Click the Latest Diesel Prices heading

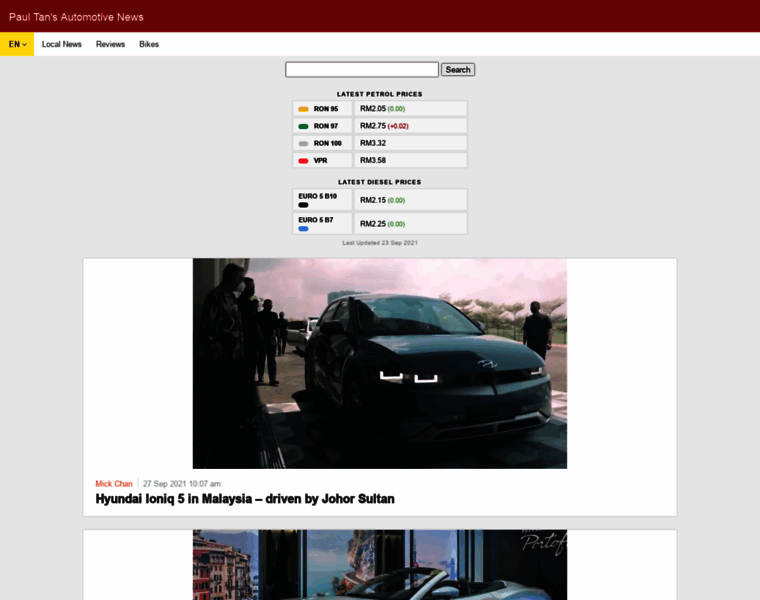point(380,182)
